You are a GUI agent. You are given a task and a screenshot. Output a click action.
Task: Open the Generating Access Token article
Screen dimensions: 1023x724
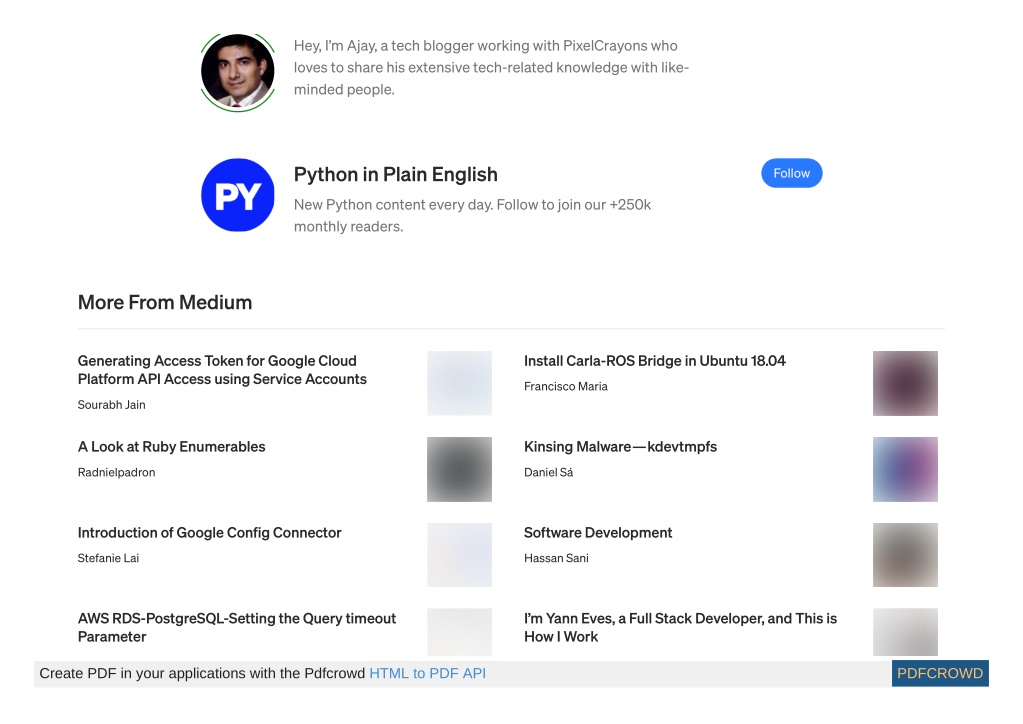[x=222, y=370]
